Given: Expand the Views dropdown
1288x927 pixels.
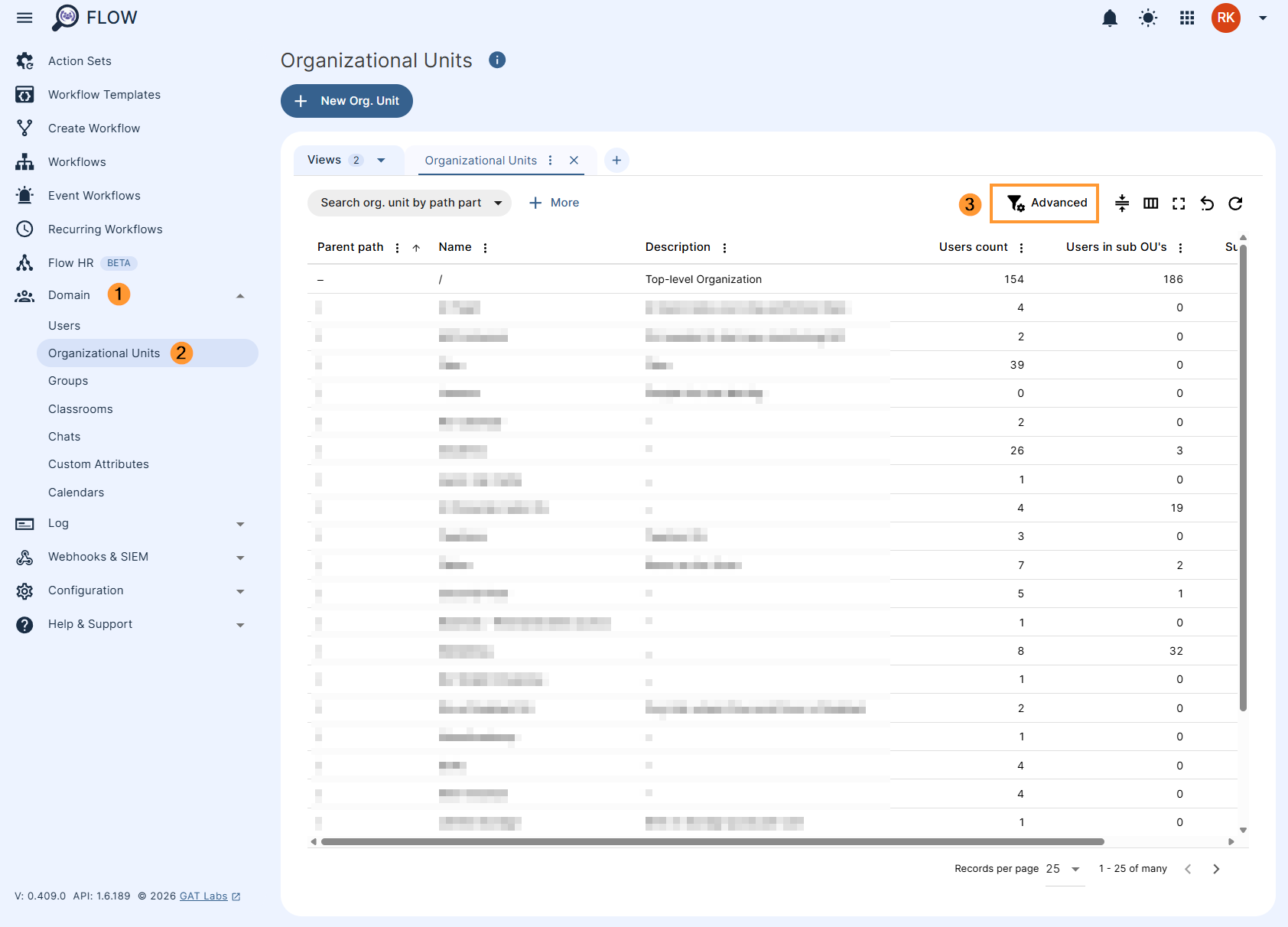Looking at the screenshot, I should [x=380, y=160].
